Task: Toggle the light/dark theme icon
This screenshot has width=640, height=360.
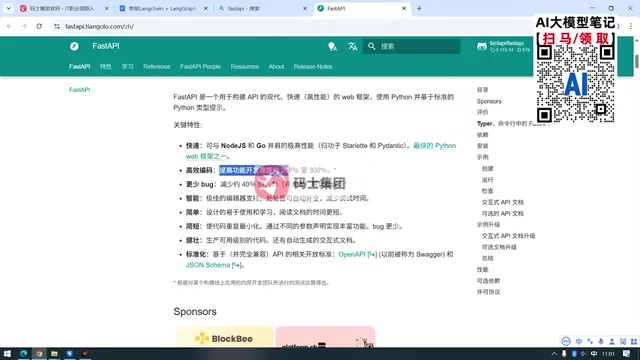Action: (x=333, y=47)
